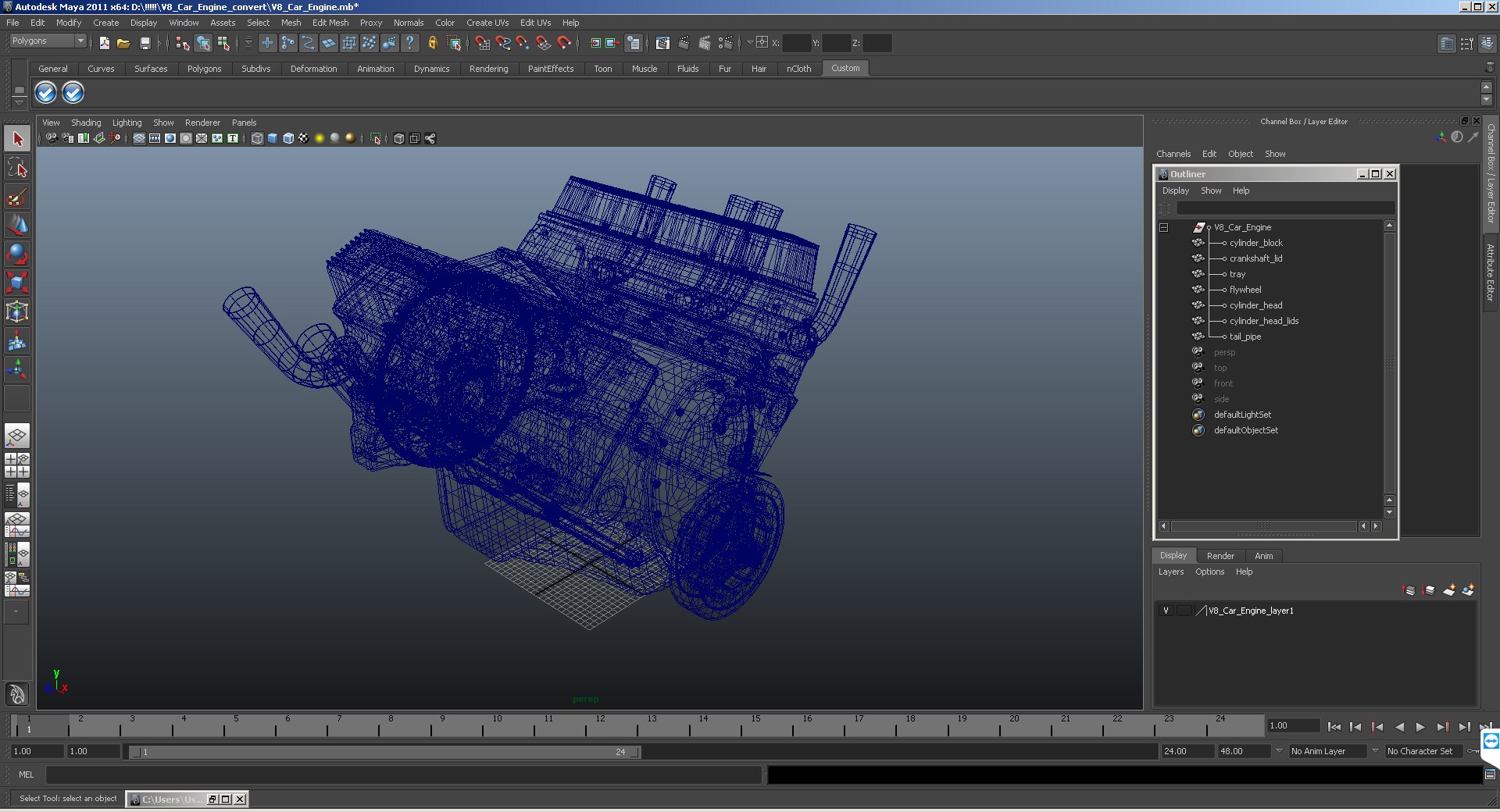Click the Open Scene folder icon
Viewport: 1500px width, 812px height.
[x=123, y=43]
